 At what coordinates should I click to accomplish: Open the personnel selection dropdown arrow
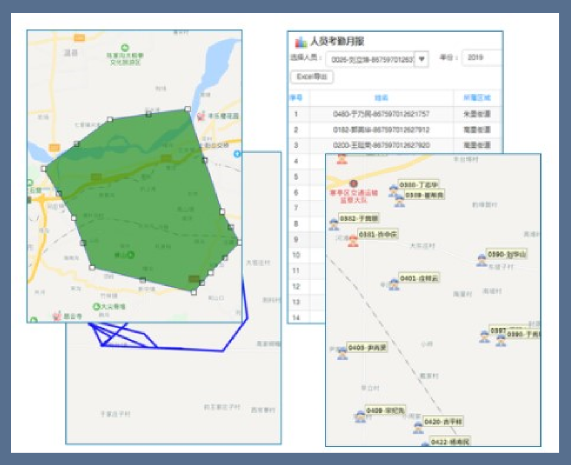421,59
